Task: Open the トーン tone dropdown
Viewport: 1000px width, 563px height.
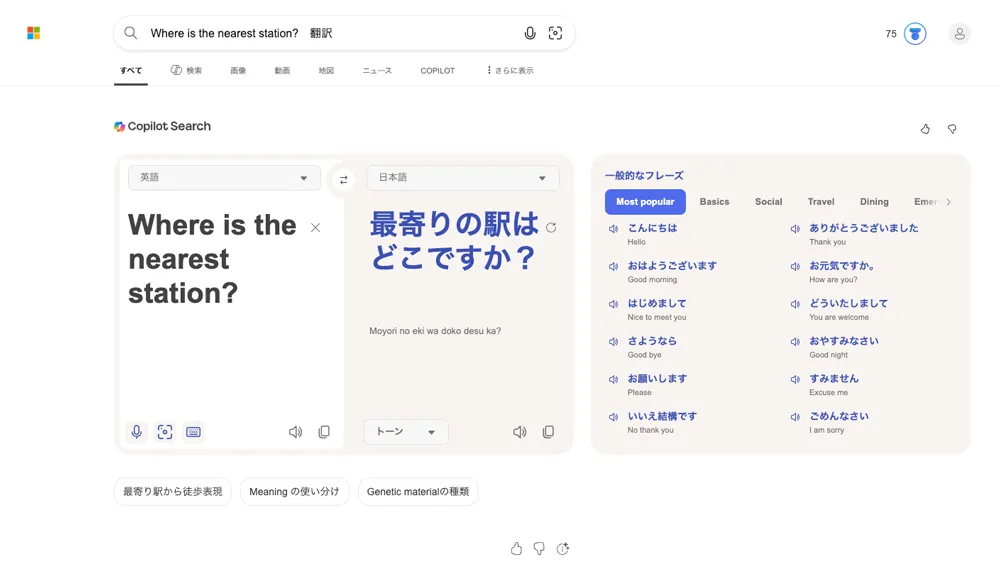Action: click(406, 432)
